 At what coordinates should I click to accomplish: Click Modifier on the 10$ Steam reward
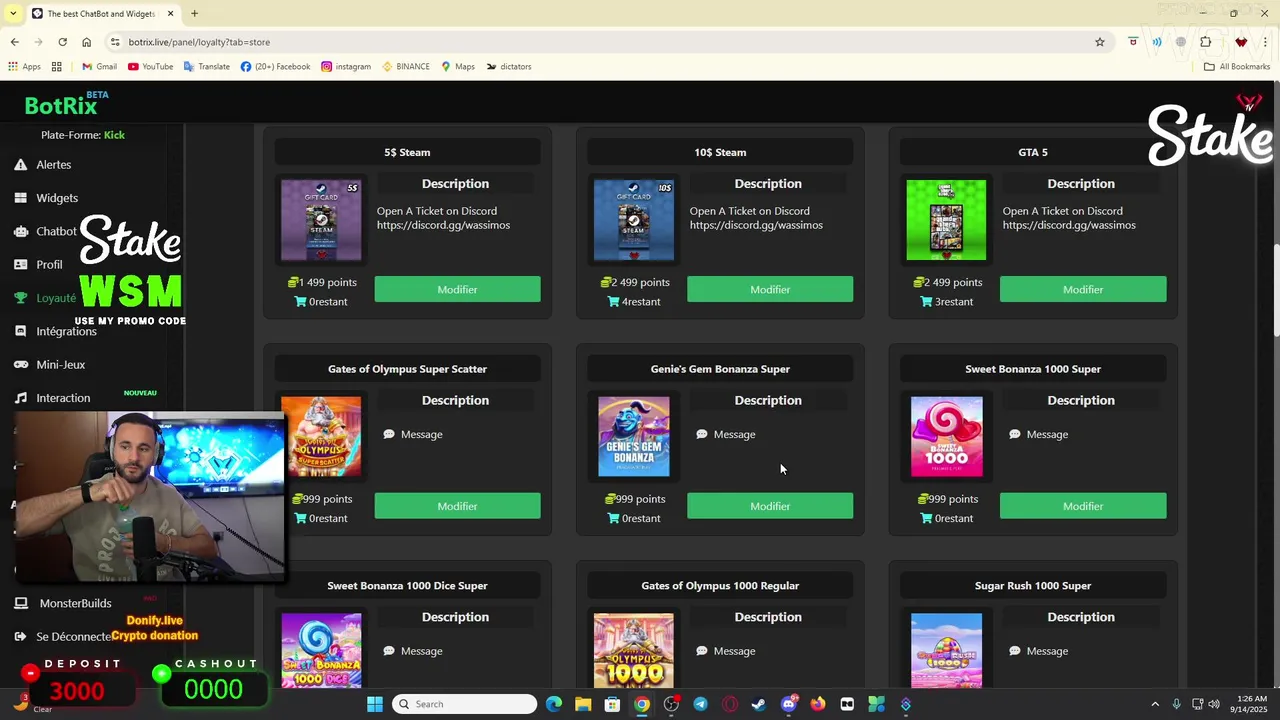click(770, 289)
